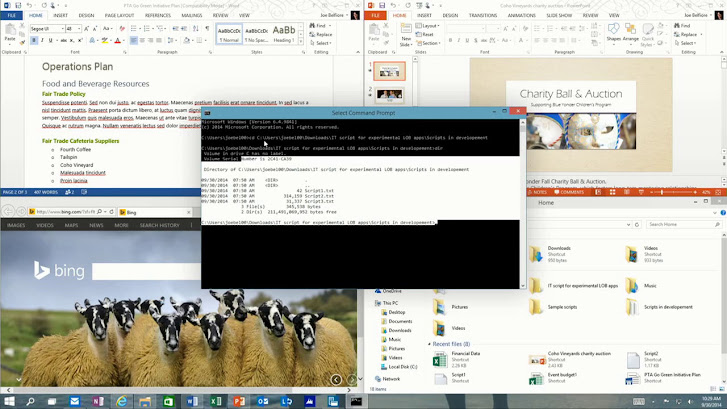Screen dimensions: 727x409
Task: Go back in Internet Explorer
Action: [8, 211]
